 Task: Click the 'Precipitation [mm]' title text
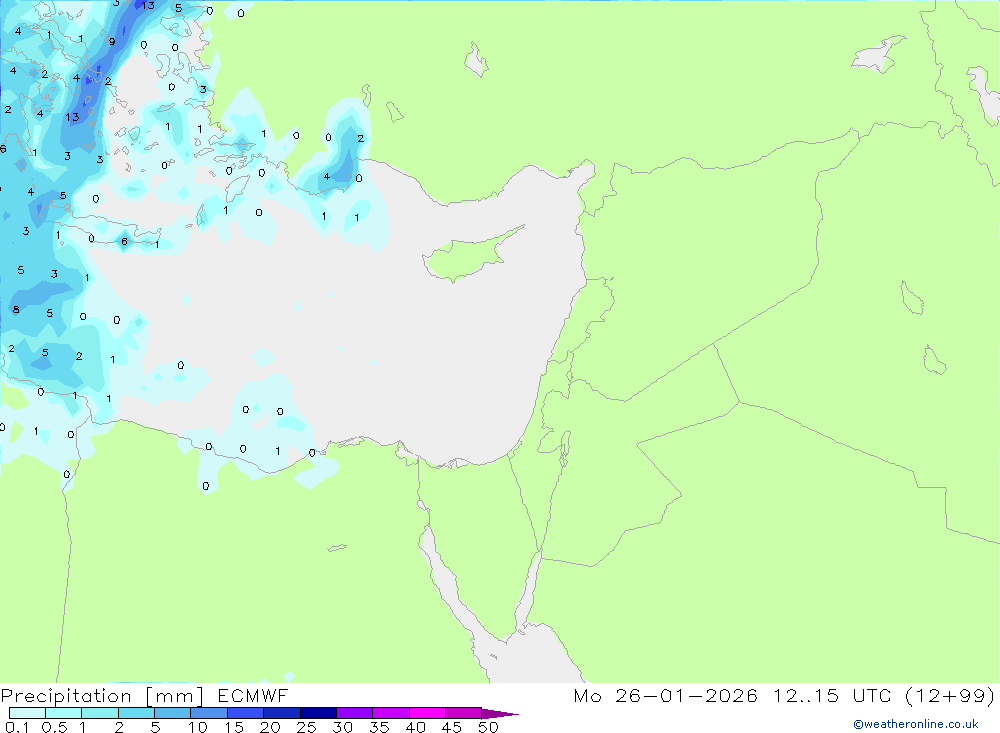click(102, 696)
